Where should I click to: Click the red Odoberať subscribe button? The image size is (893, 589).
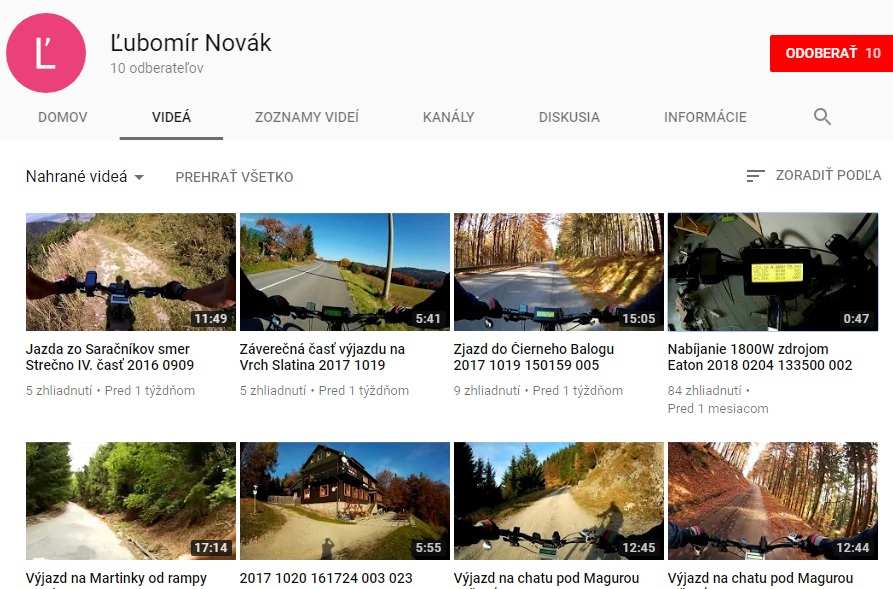(831, 54)
